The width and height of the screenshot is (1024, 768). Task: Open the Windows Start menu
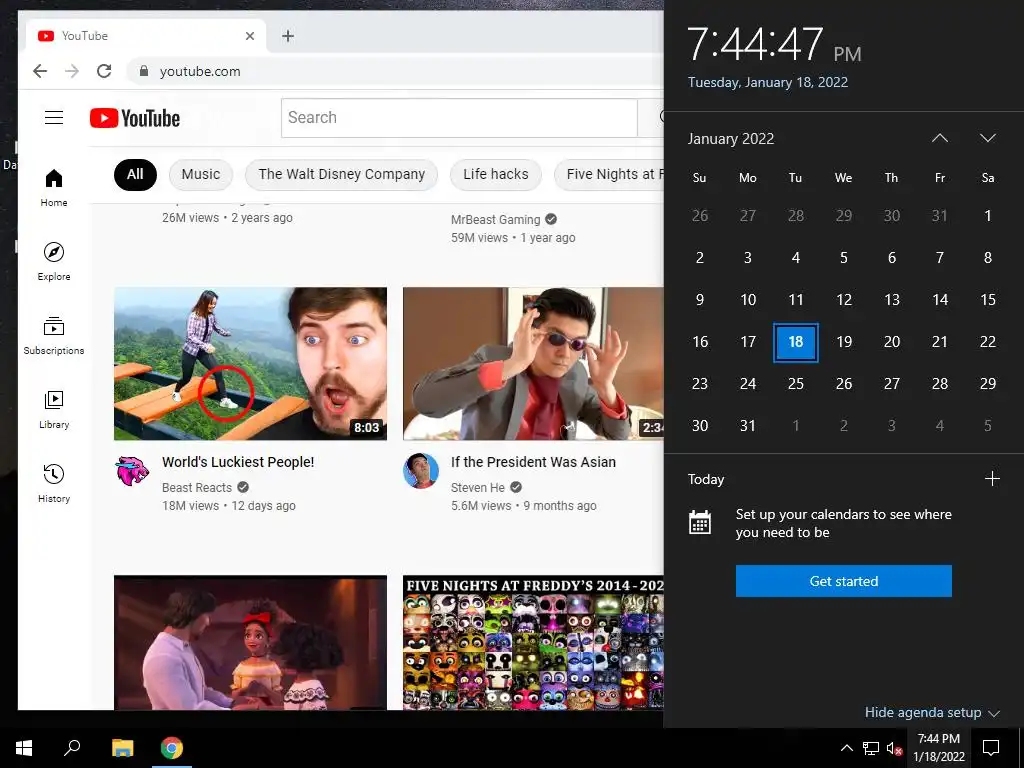[x=24, y=748]
